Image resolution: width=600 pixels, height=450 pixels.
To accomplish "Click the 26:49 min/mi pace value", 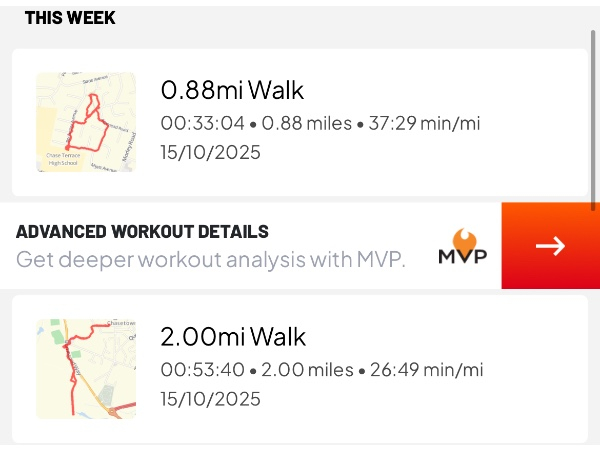I will coord(427,370).
